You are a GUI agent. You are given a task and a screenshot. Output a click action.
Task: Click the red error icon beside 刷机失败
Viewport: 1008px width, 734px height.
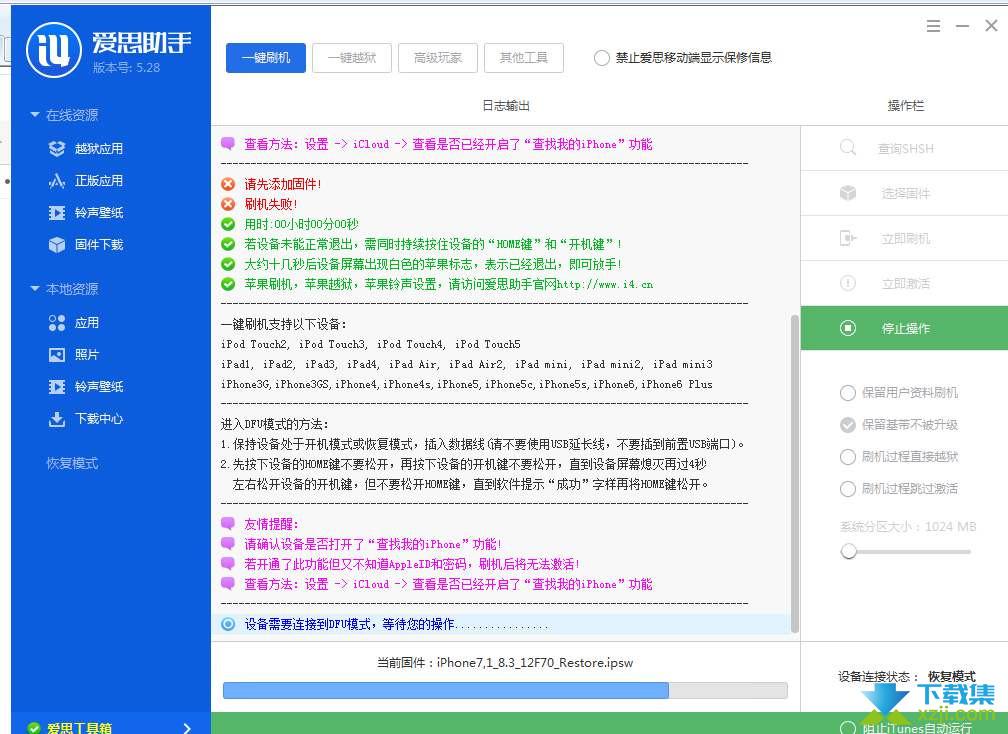[228, 204]
